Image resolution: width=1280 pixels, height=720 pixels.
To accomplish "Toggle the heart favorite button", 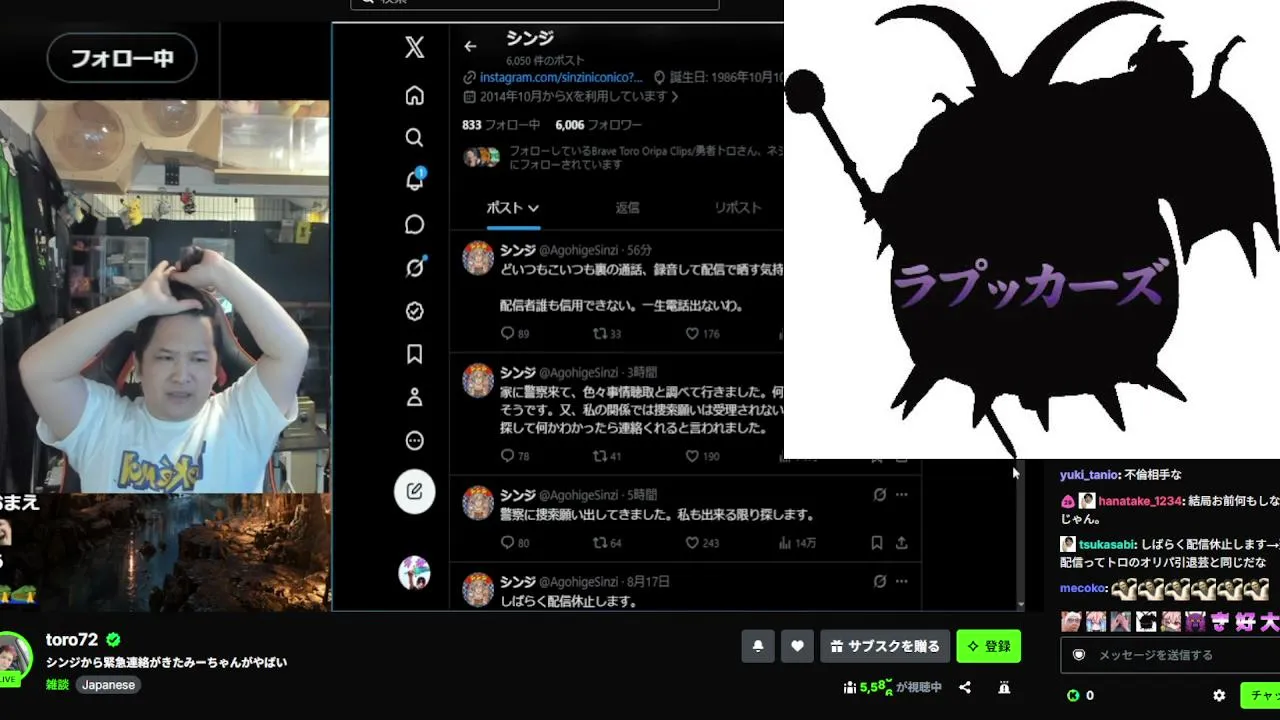I will (x=797, y=646).
